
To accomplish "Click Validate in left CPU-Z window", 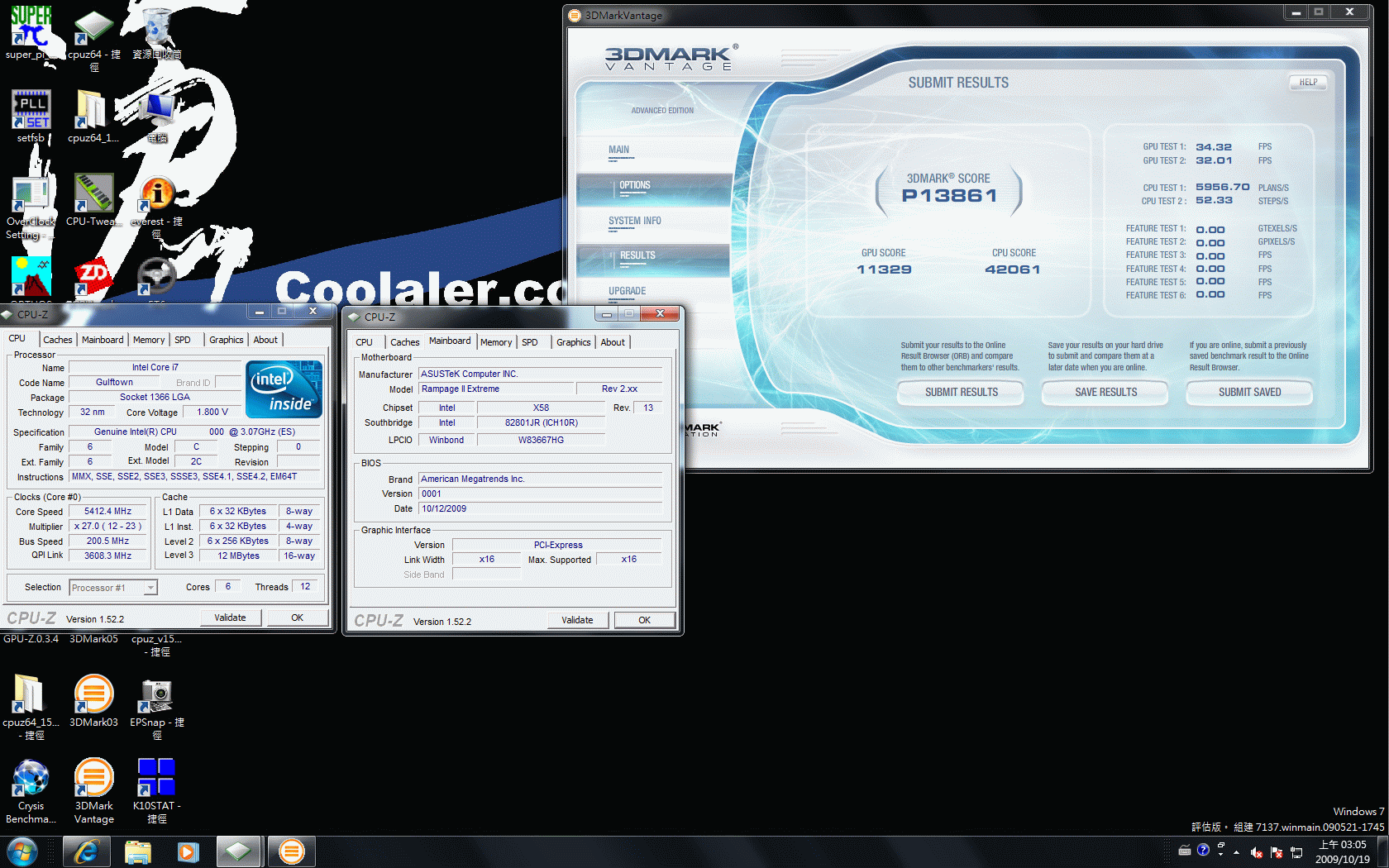I will [230, 618].
